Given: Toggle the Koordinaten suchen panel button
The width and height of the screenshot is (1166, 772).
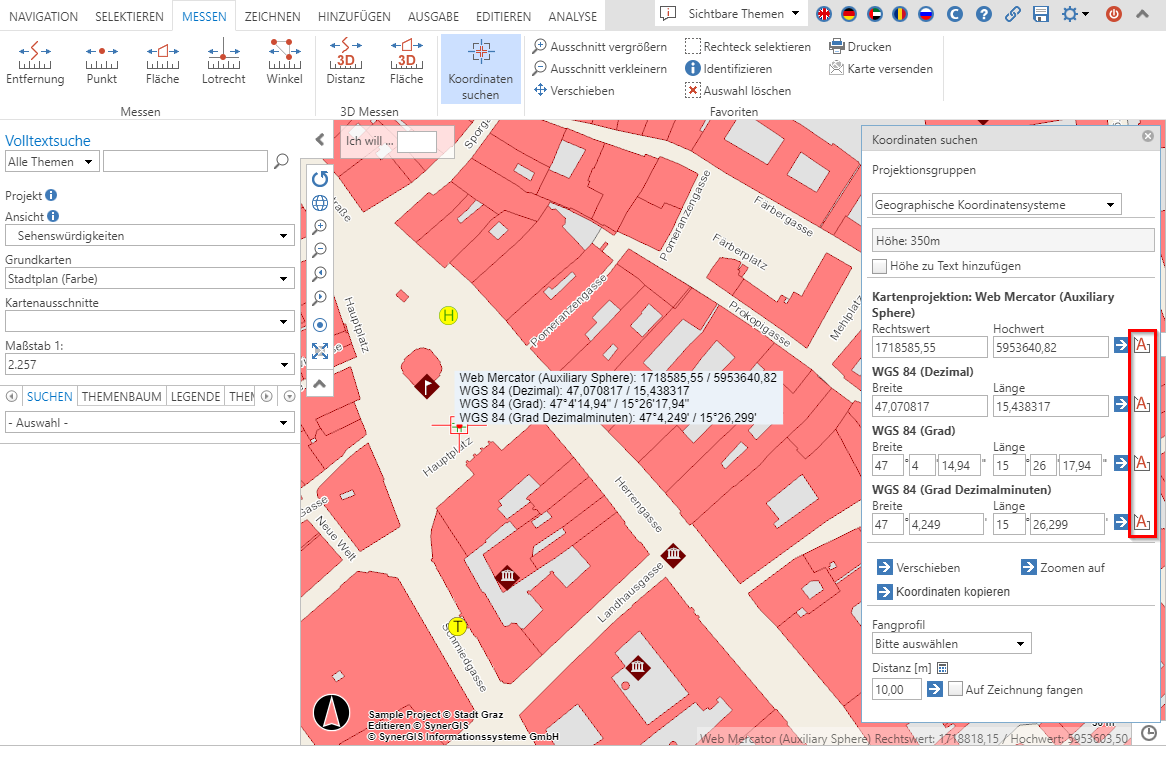Looking at the screenshot, I should 481,68.
